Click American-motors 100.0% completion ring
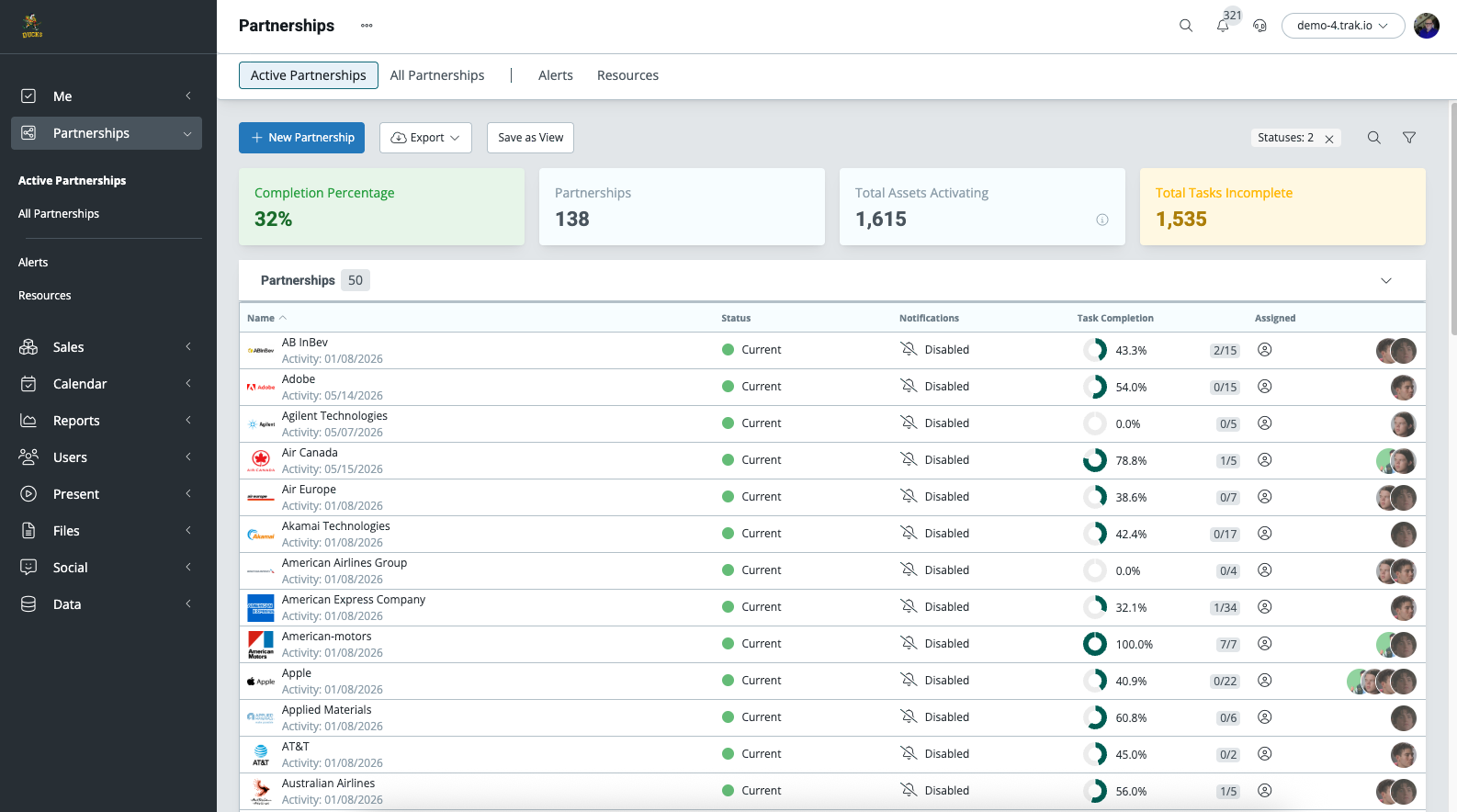1457x812 pixels. coord(1095,644)
